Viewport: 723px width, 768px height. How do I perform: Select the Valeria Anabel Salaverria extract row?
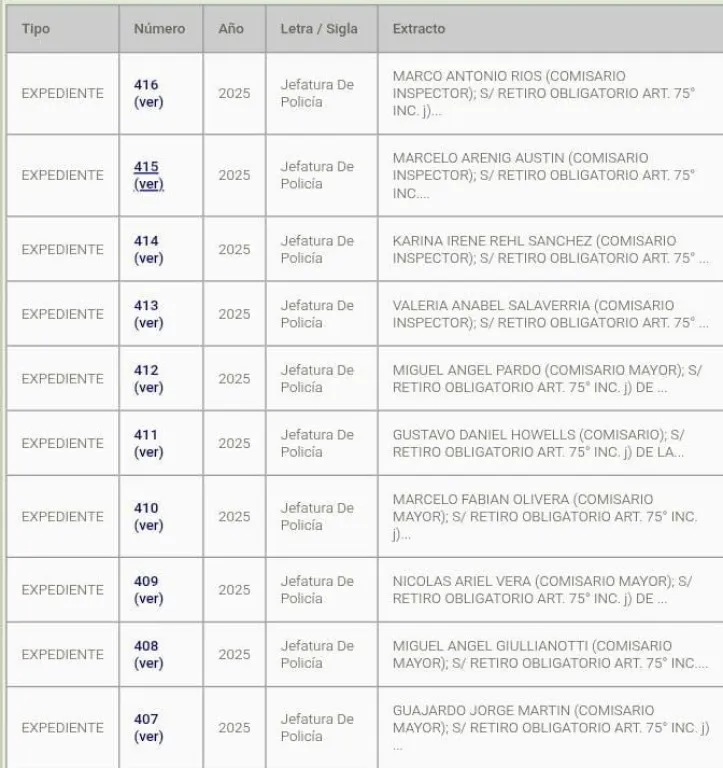[x=549, y=314]
